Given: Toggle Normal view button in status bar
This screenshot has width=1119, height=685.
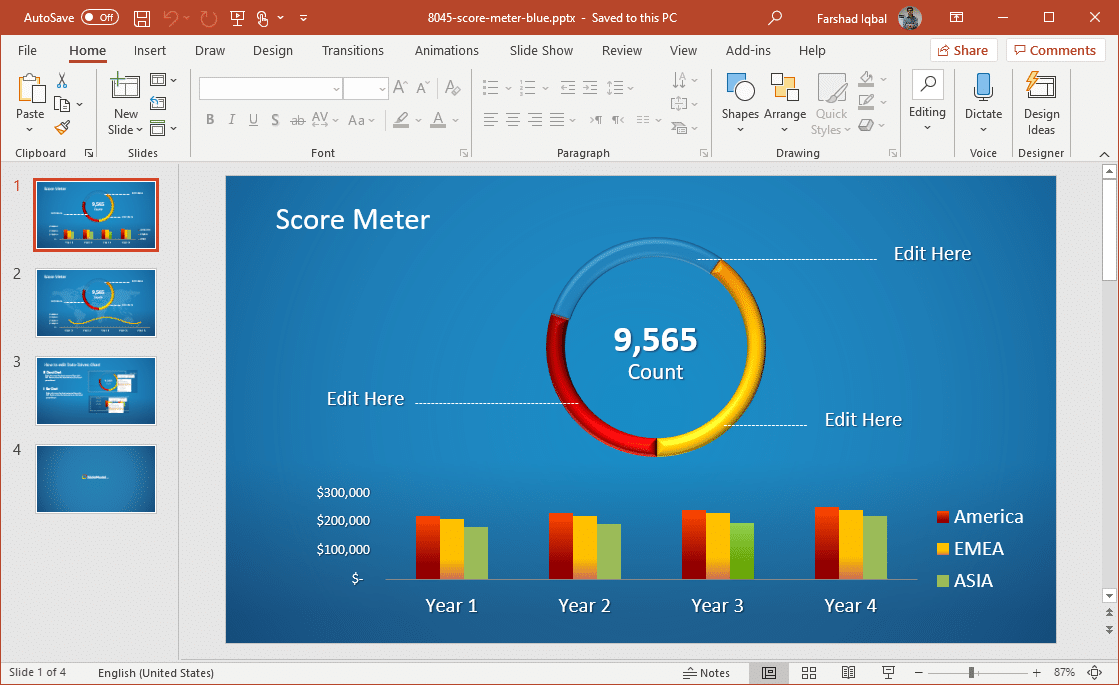Looking at the screenshot, I should point(769,673).
